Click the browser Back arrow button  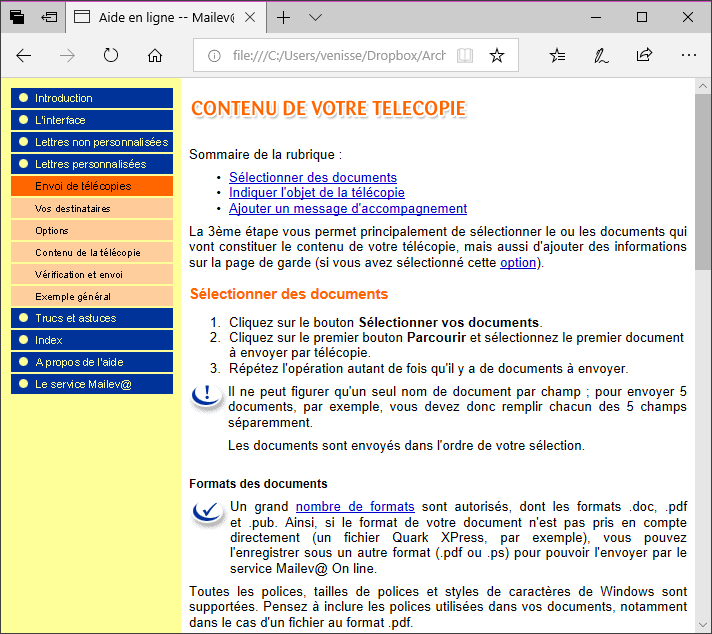click(x=24, y=56)
